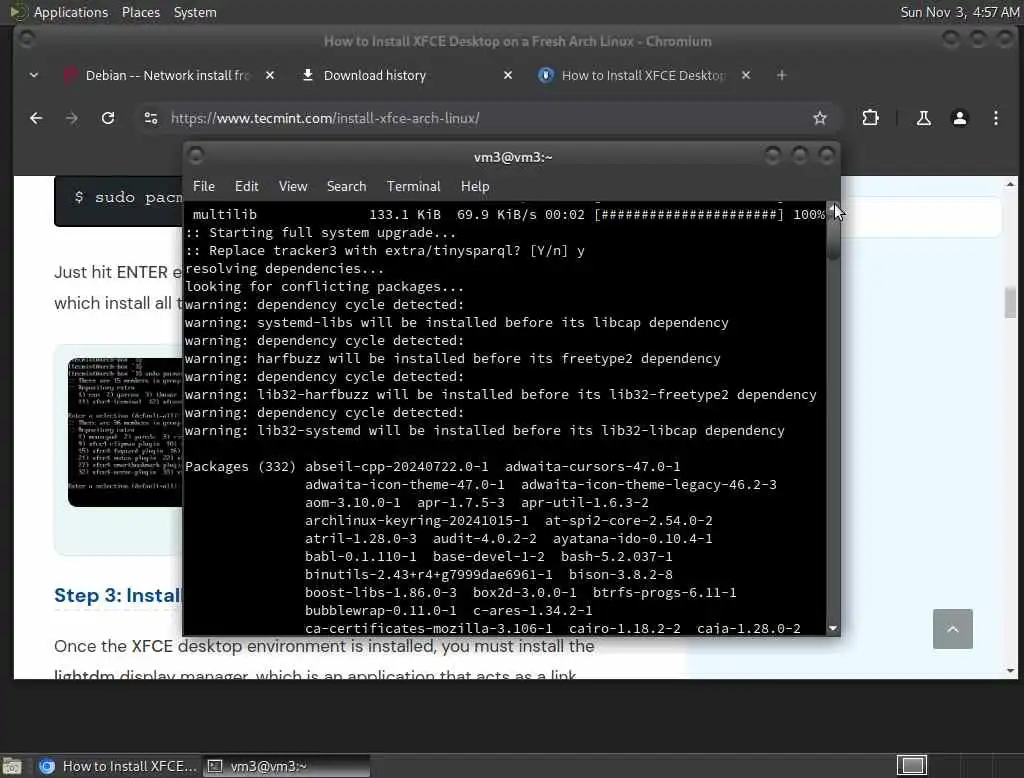Open System menu in top panel
This screenshot has width=1024, height=778.
point(195,12)
